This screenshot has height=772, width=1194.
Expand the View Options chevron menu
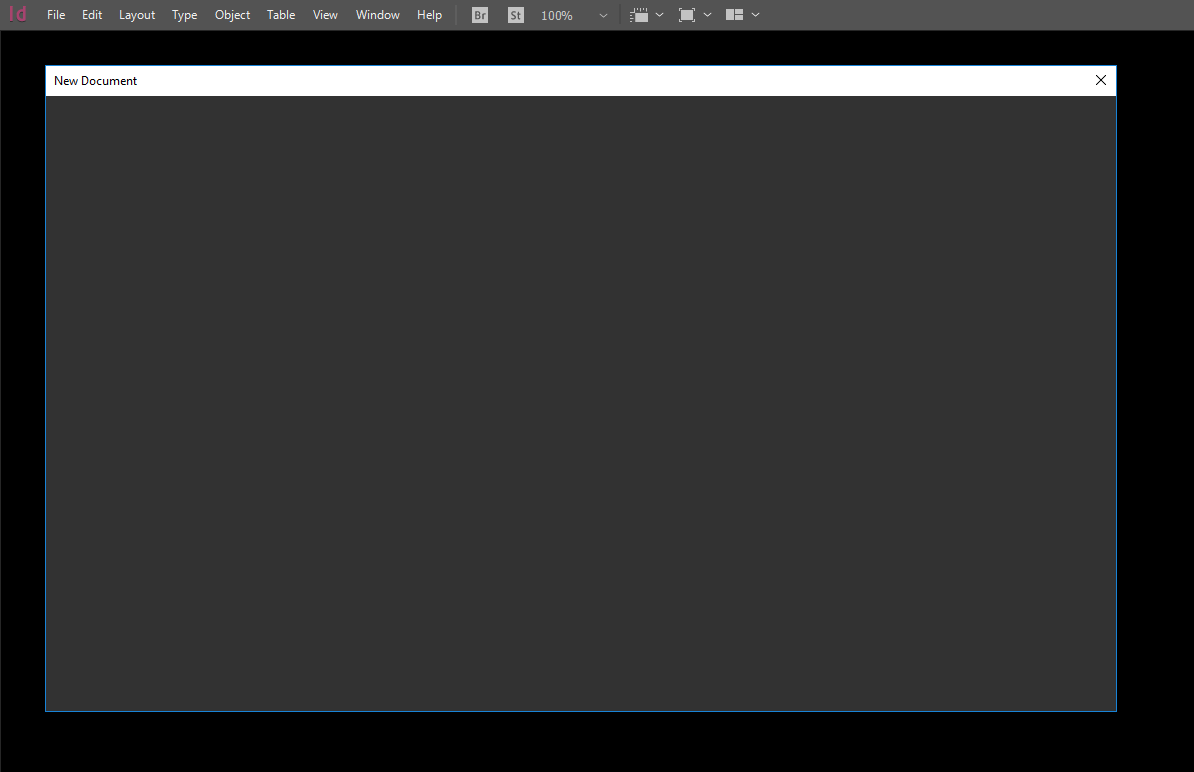tap(660, 15)
